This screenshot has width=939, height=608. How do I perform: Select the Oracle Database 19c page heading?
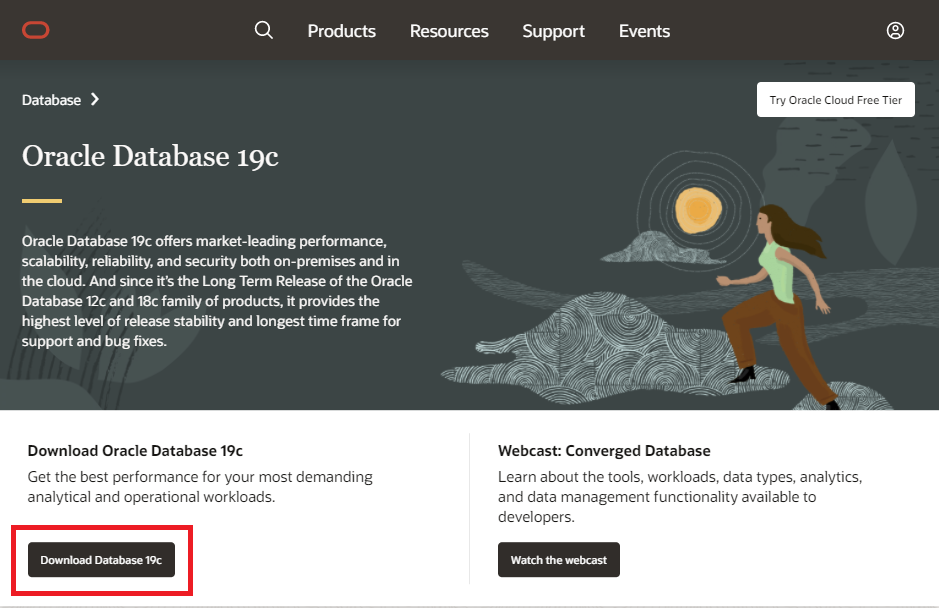150,156
